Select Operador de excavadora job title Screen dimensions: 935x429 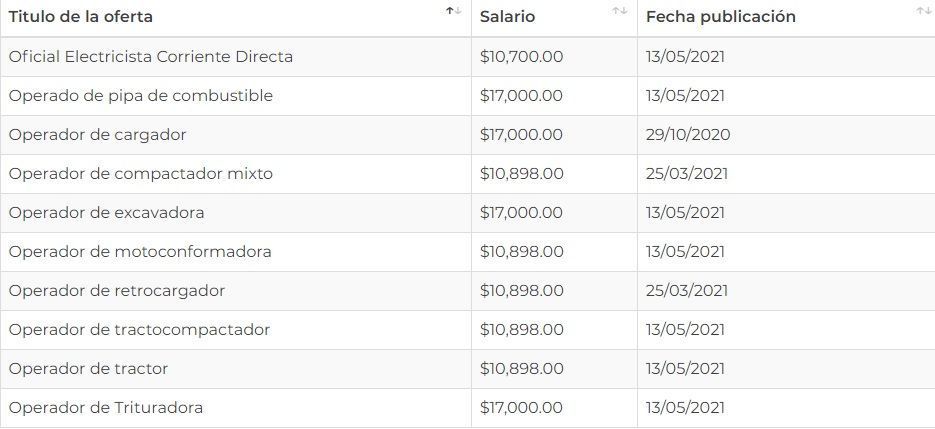(107, 213)
